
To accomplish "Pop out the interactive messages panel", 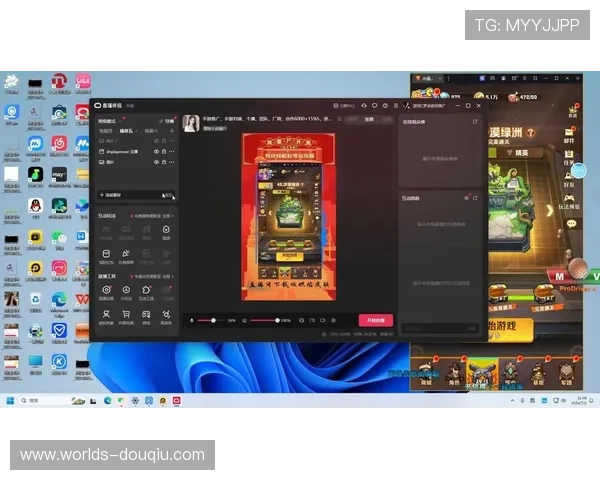I will (x=475, y=198).
